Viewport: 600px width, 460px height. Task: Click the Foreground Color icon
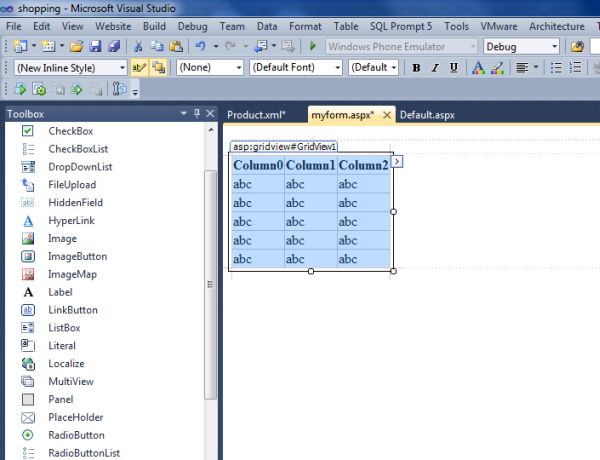[x=478, y=68]
